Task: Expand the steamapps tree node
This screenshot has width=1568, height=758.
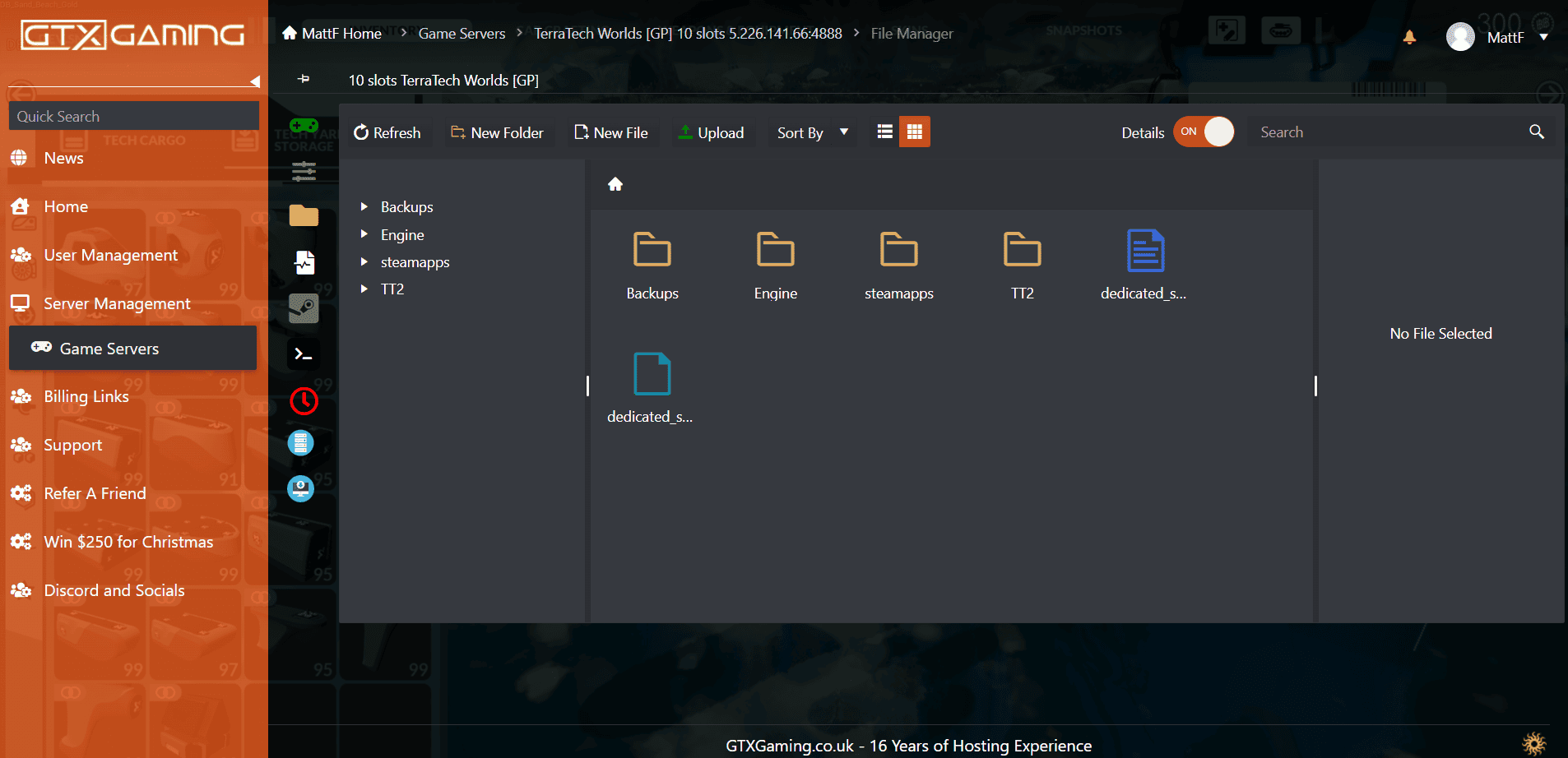Action: point(364,262)
